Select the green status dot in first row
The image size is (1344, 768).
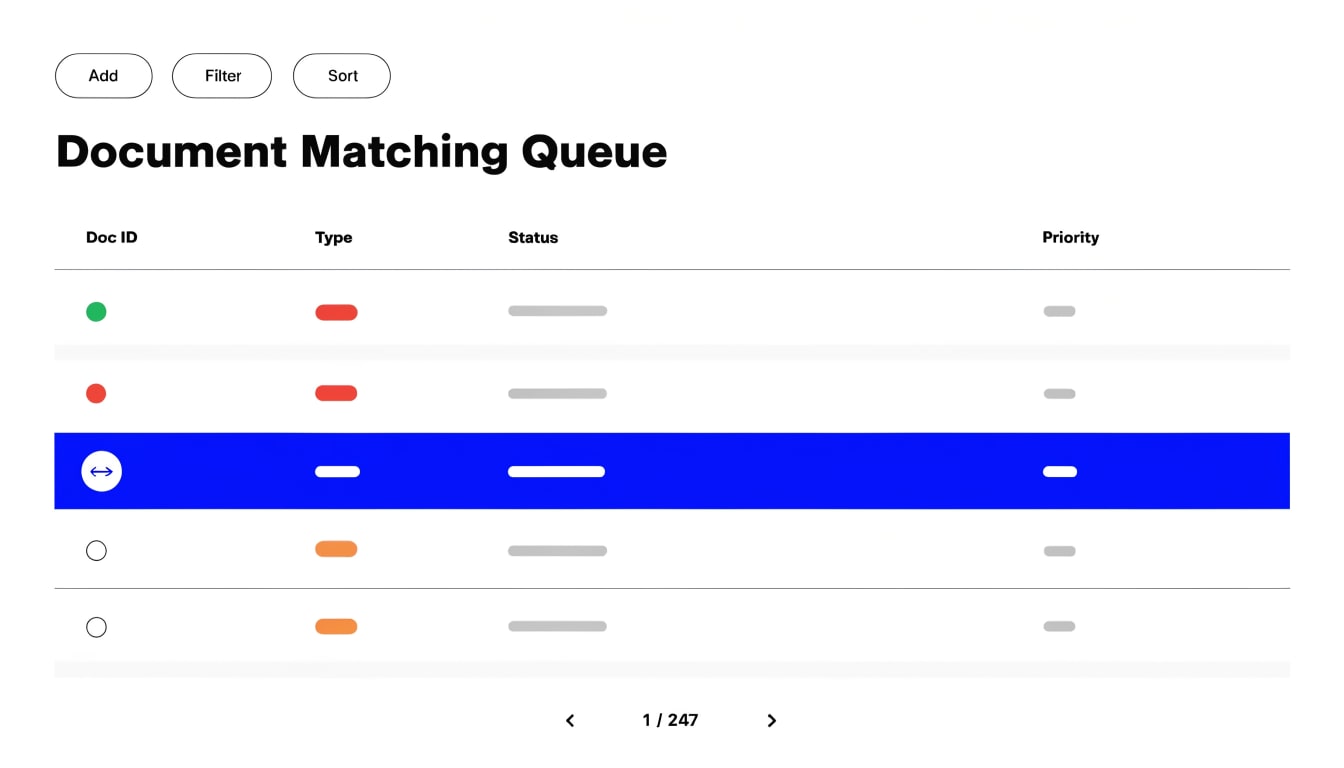[96, 312]
